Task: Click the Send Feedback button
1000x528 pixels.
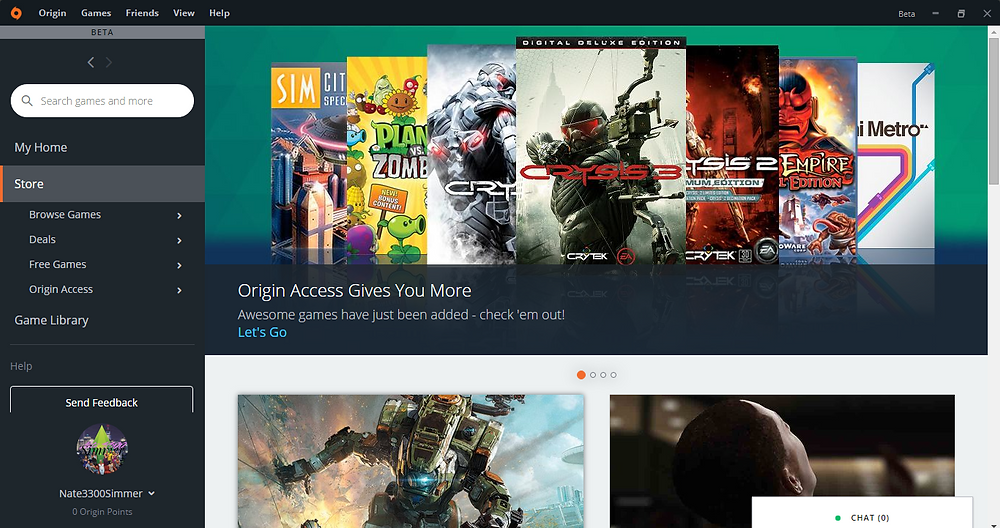Action: click(101, 400)
